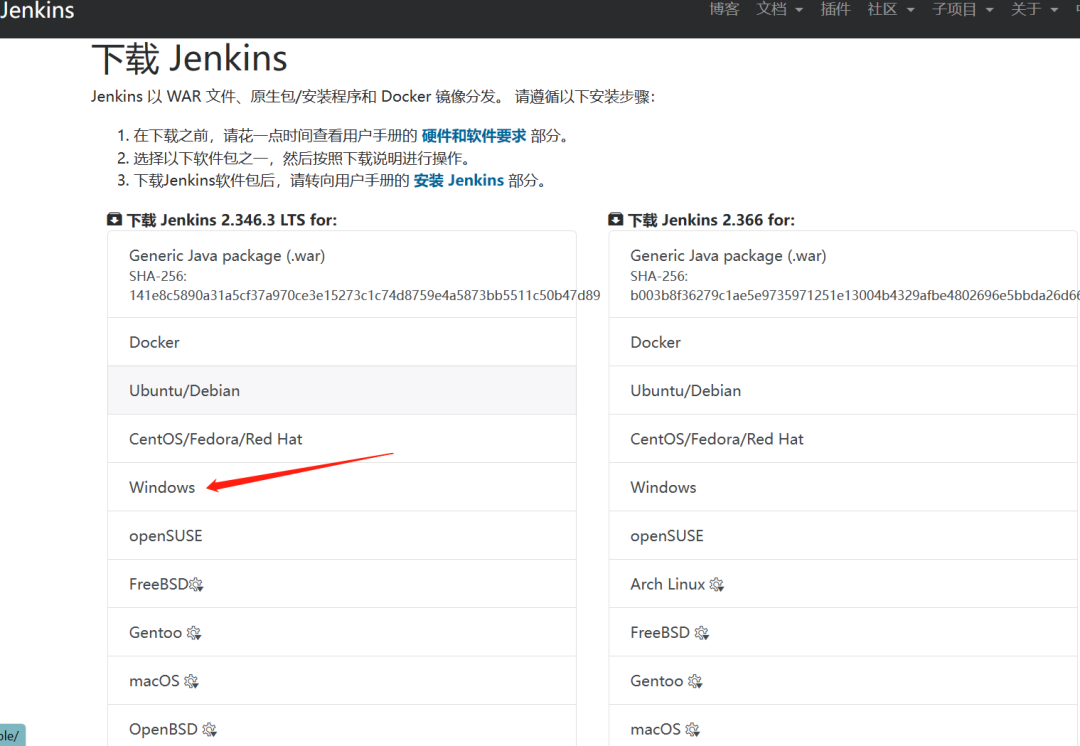Expand the 关于 dropdown menu

pos(1034,9)
